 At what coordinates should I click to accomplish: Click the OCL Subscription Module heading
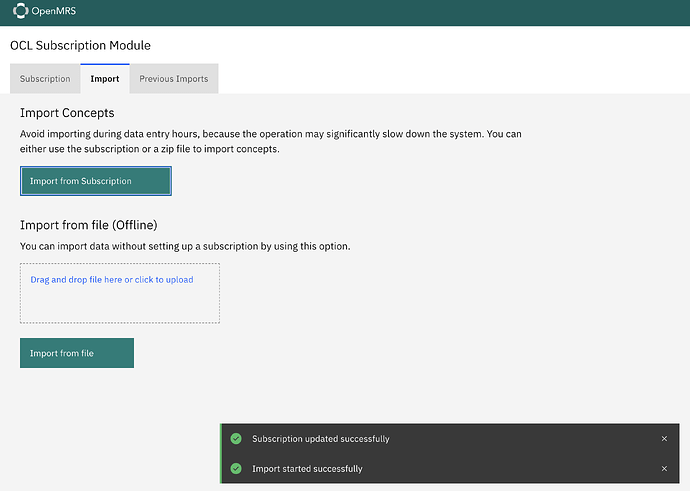(x=81, y=45)
